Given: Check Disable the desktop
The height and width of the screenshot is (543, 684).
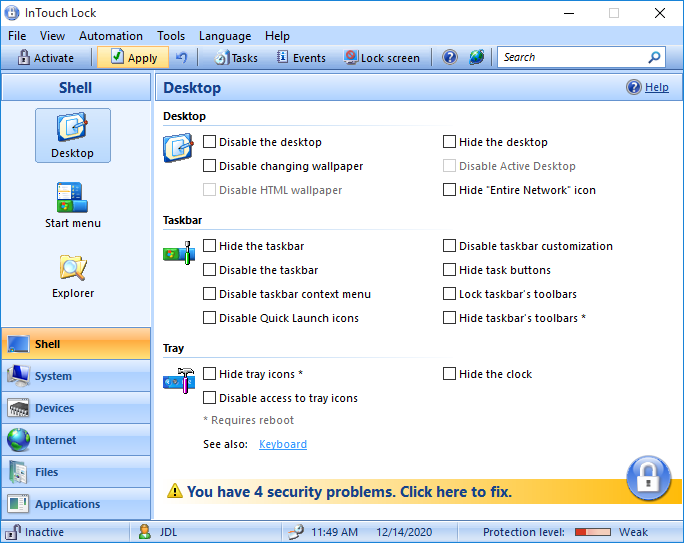Looking at the screenshot, I should [x=209, y=142].
